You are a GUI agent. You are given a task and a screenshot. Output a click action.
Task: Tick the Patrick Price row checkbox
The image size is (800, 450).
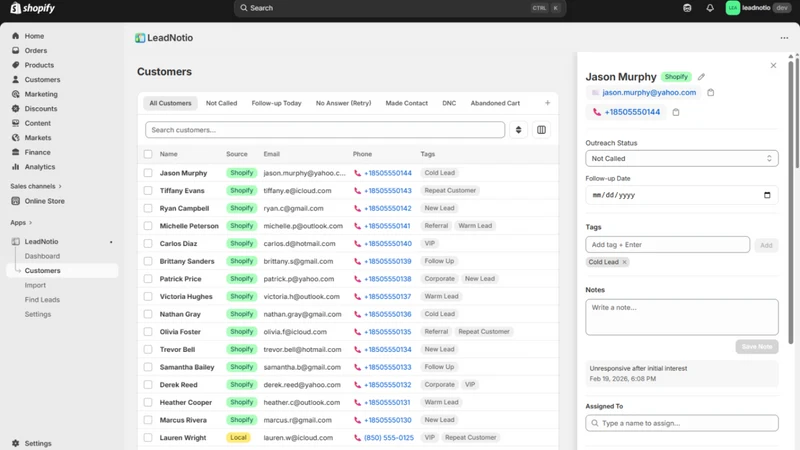(x=148, y=279)
